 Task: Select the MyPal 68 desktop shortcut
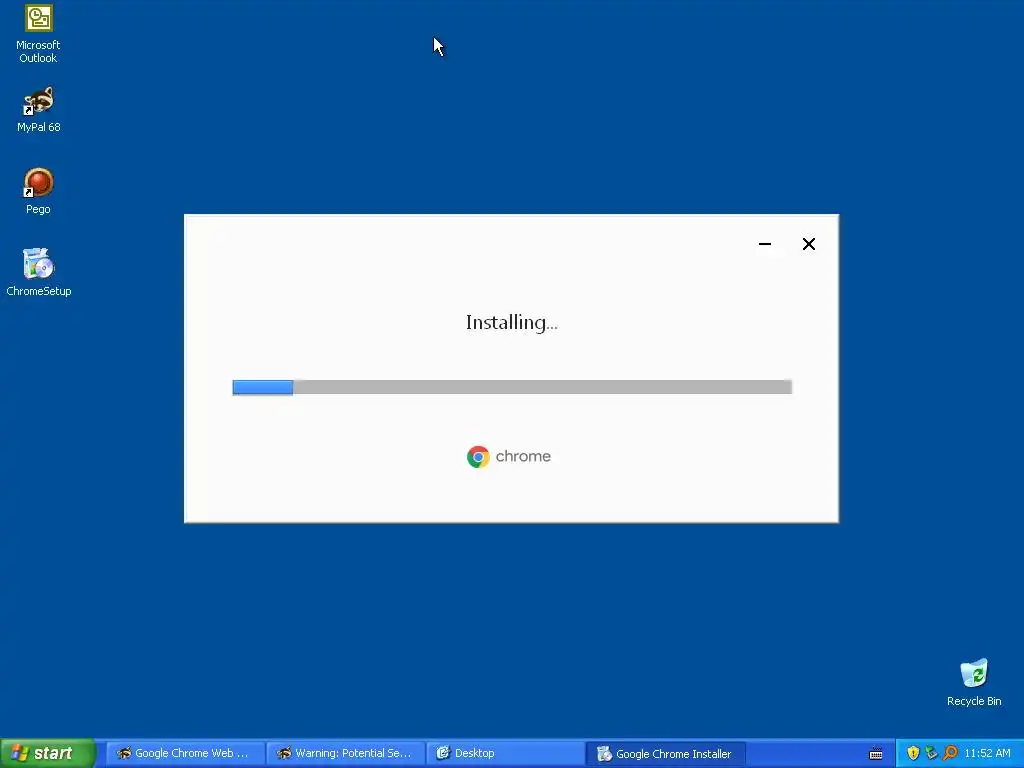pyautogui.click(x=39, y=110)
